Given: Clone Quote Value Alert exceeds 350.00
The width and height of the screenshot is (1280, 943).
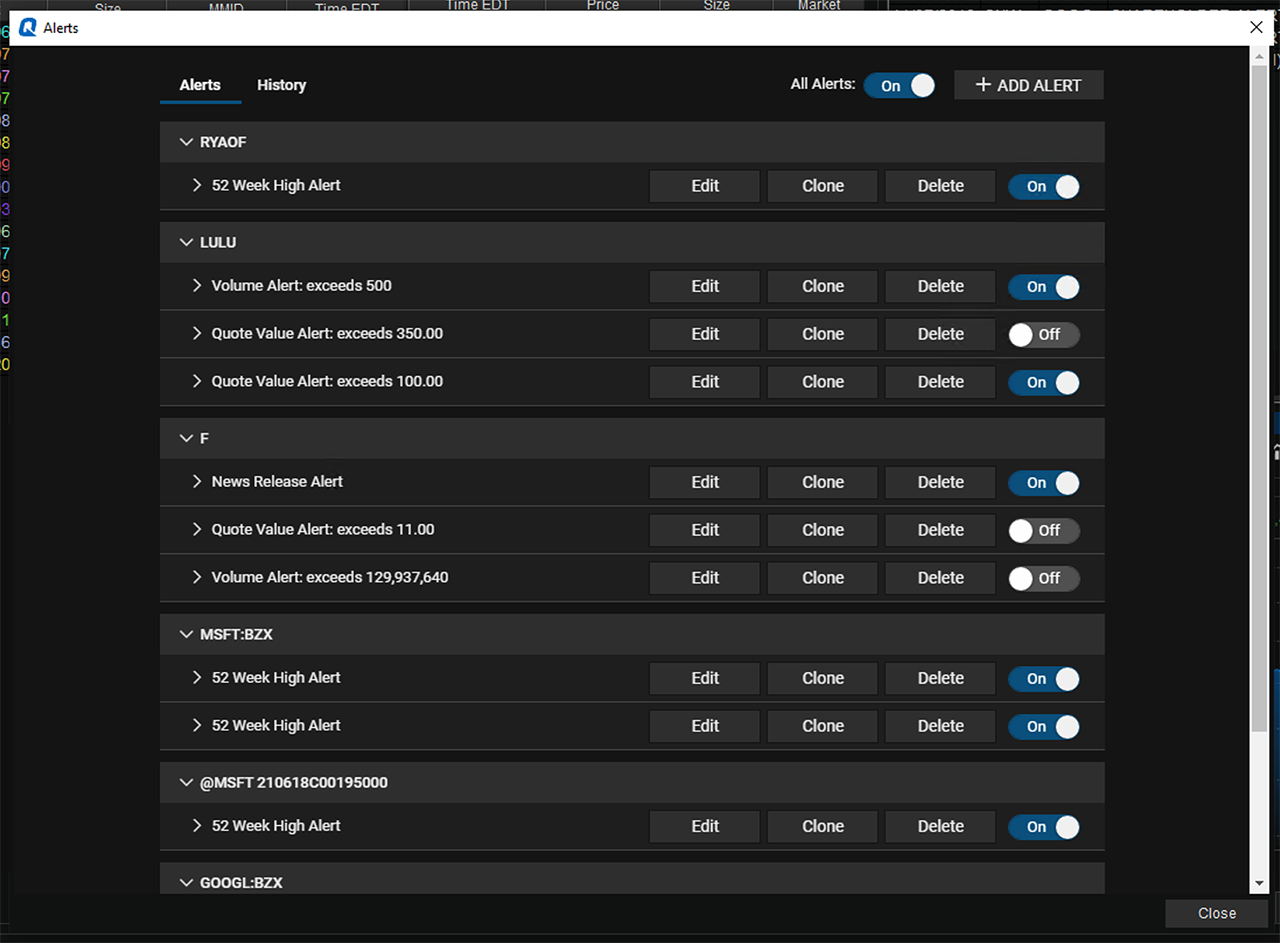Looking at the screenshot, I should [823, 334].
